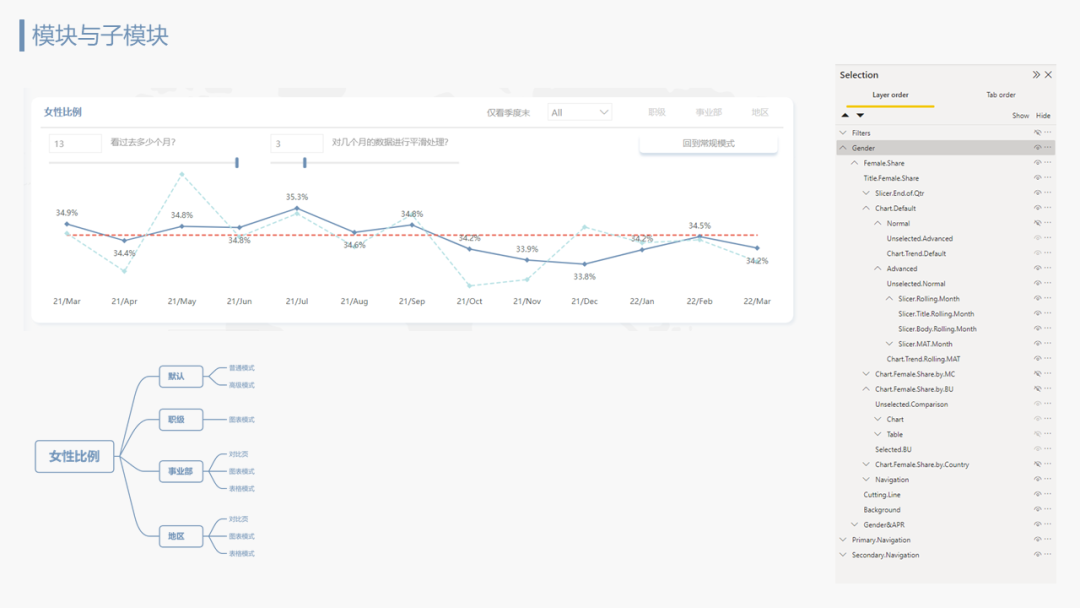Move layer down with the down arrow
Viewport: 1080px width, 608px height.
point(860,115)
